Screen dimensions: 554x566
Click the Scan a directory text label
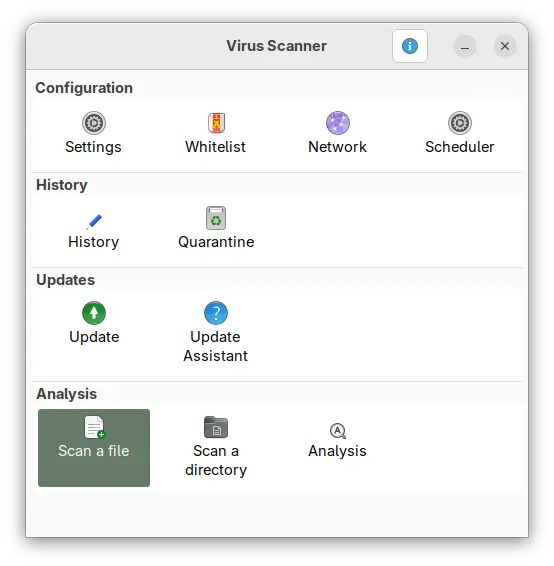(216, 460)
